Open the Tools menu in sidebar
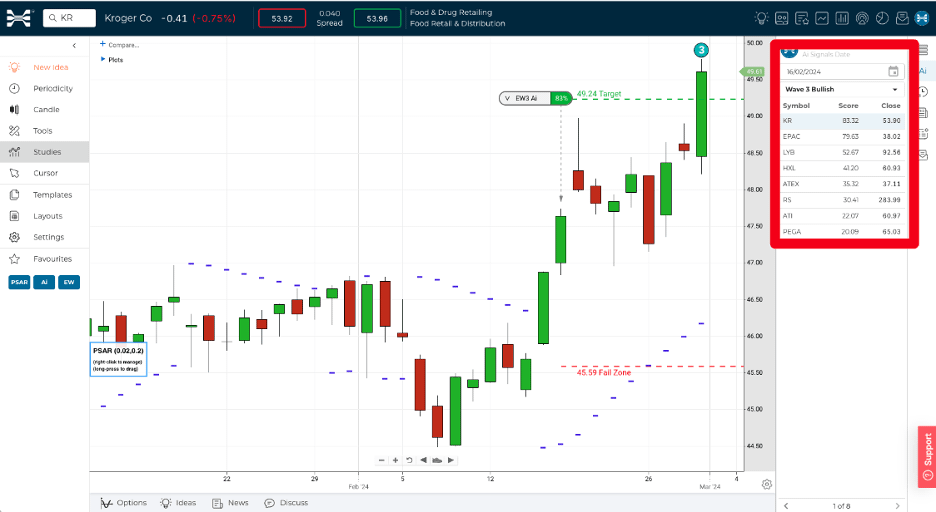The width and height of the screenshot is (936, 512). [45, 131]
